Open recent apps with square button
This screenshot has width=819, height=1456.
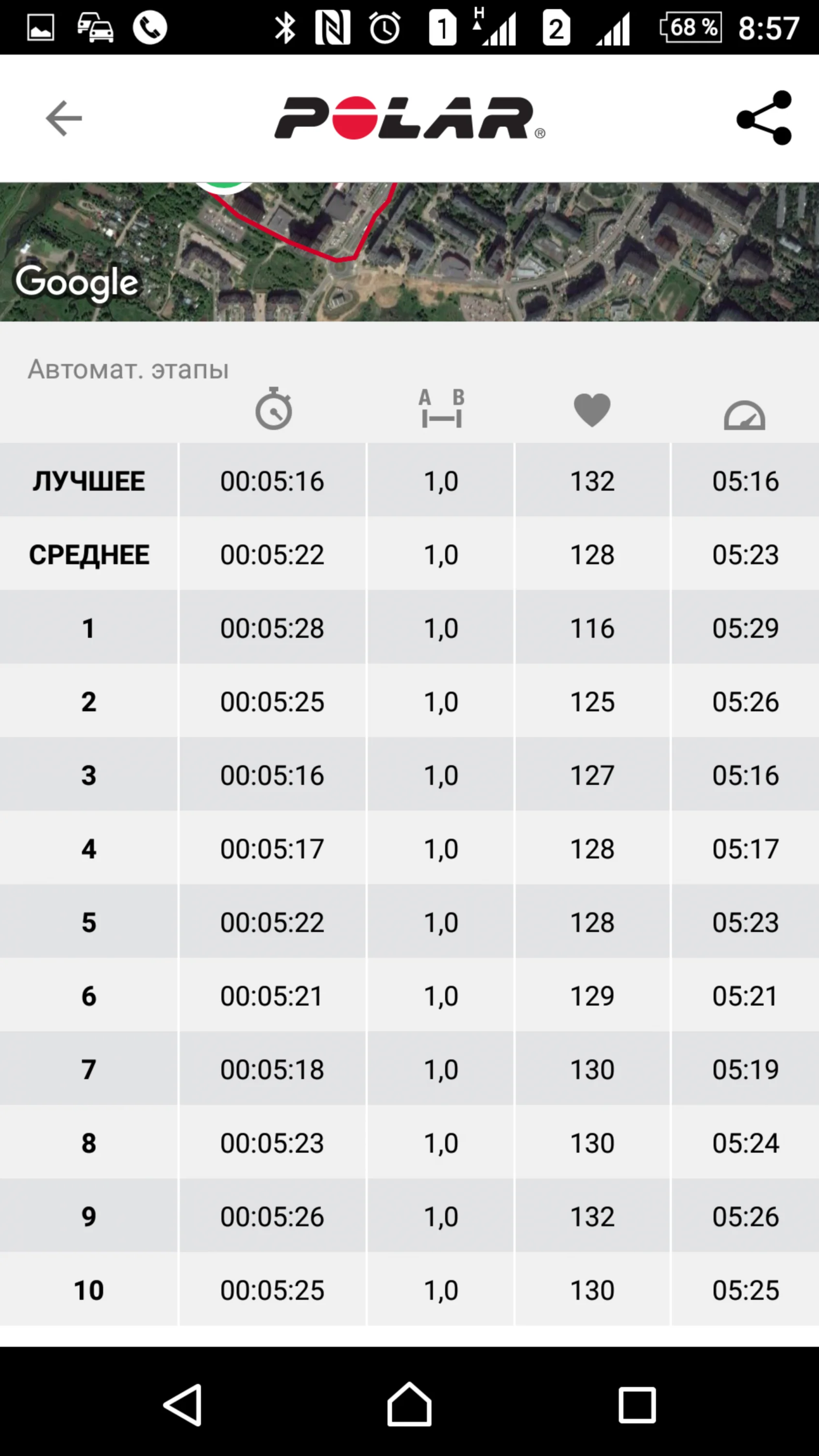[637, 1405]
